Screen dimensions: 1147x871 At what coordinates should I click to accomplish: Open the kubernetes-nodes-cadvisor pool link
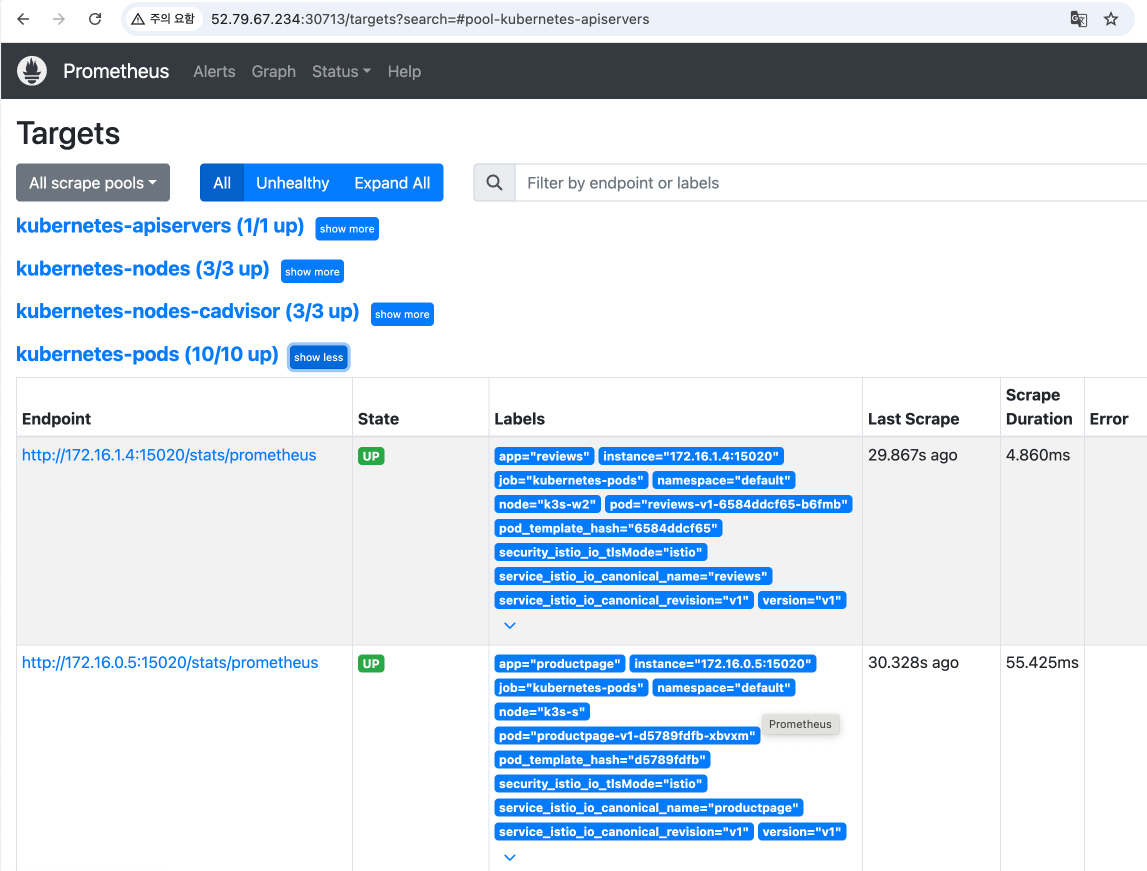coord(187,312)
